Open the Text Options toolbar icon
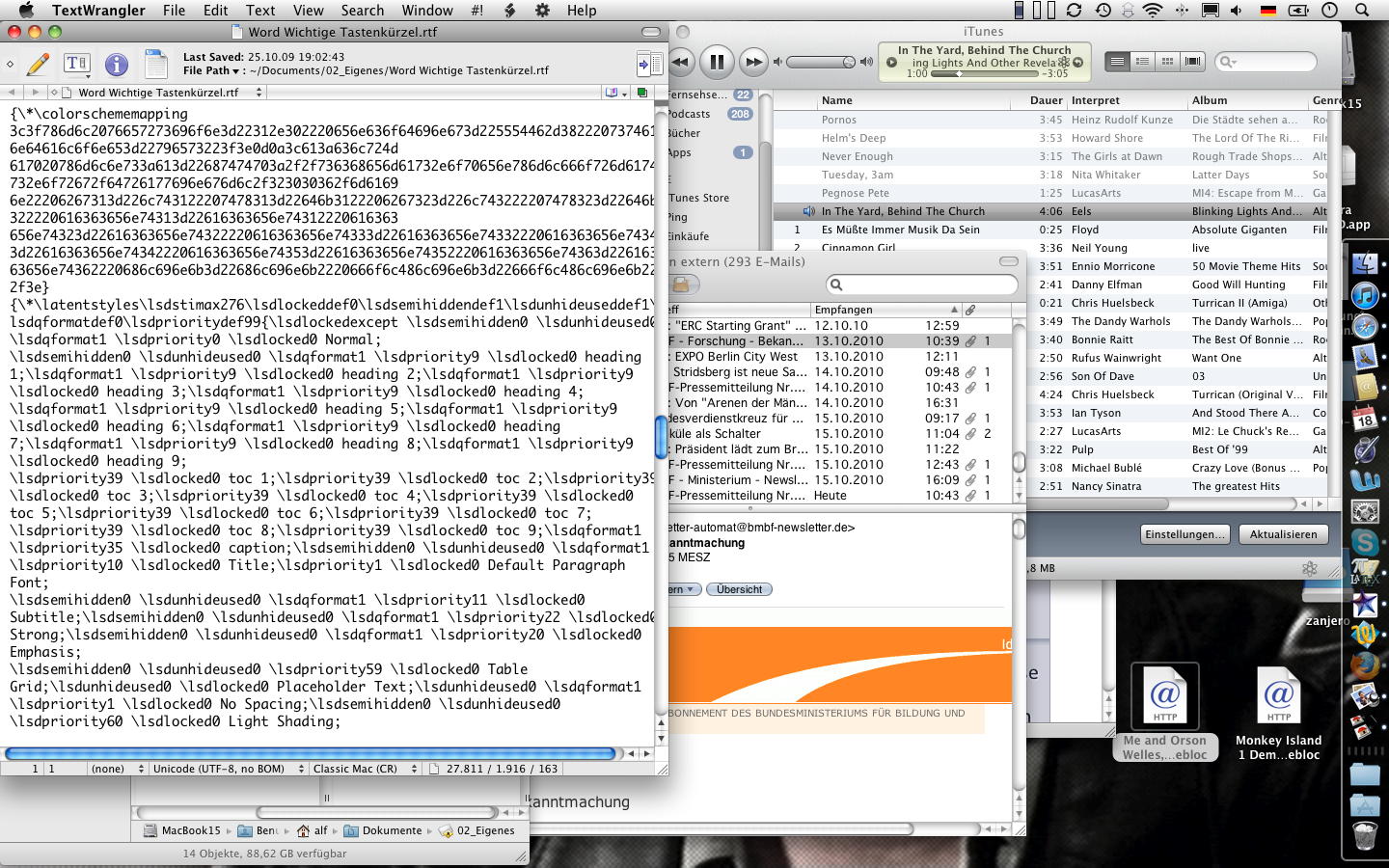The height and width of the screenshot is (868, 1389). coord(76,65)
